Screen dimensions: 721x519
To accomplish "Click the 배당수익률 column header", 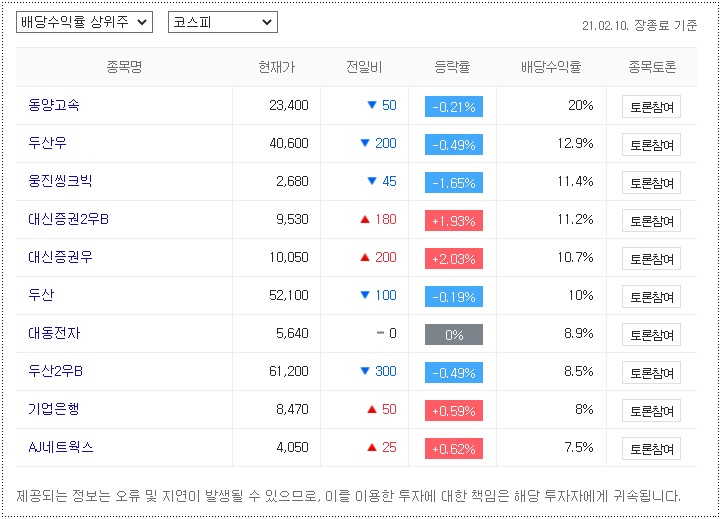I will point(551,67).
